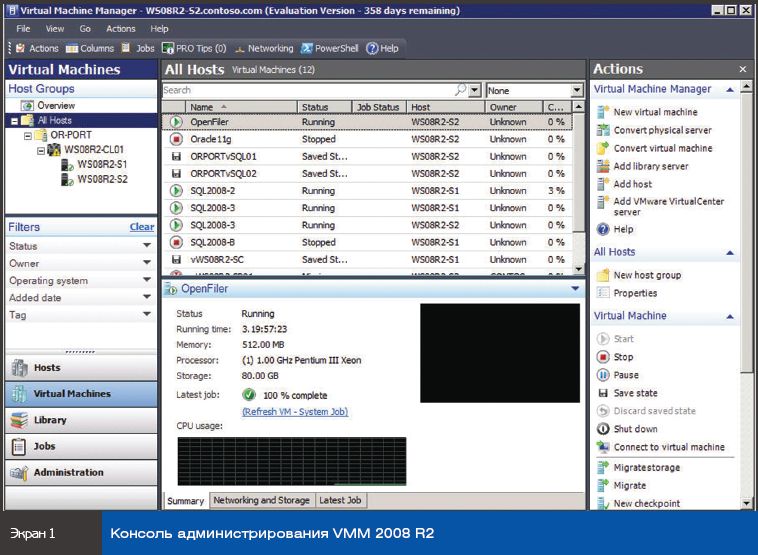Viewport: 758px width, 555px height.
Task: Click the Refresh VM - System Job link
Action: click(x=294, y=411)
